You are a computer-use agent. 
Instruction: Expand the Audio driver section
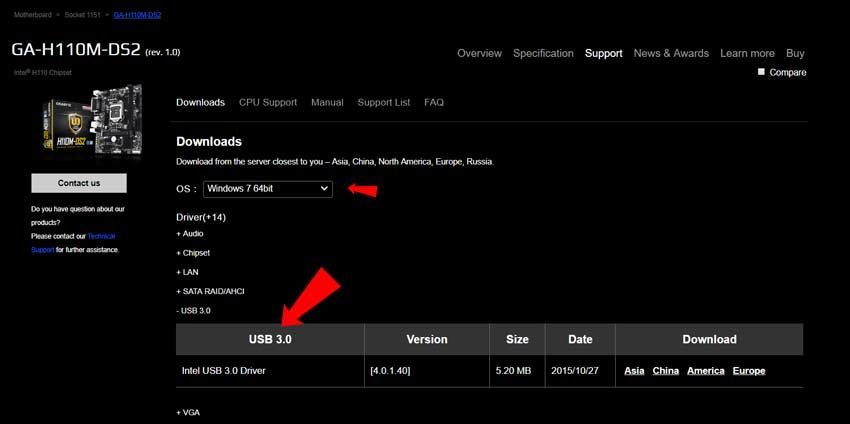(190, 234)
